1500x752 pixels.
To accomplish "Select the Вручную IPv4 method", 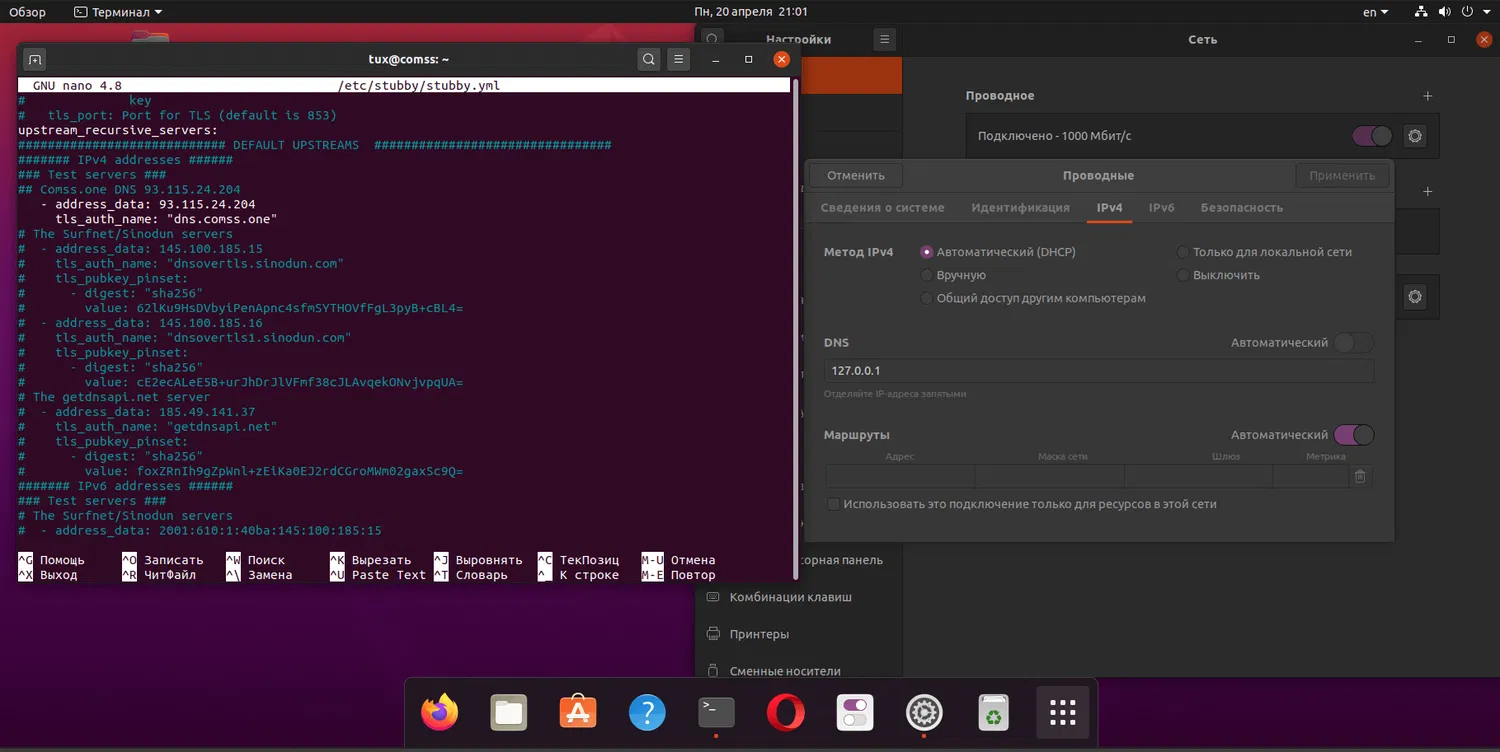I will coord(927,275).
